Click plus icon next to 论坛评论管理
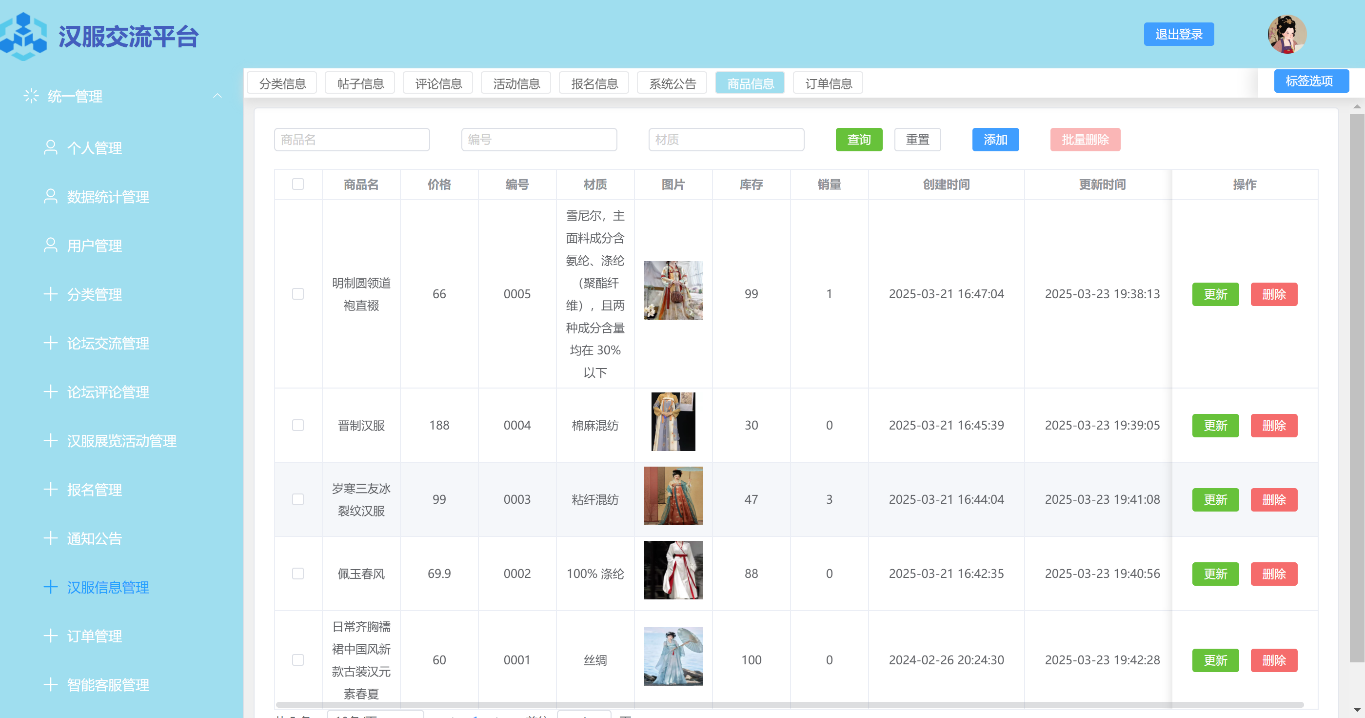The height and width of the screenshot is (718, 1365). pyautogui.click(x=51, y=392)
